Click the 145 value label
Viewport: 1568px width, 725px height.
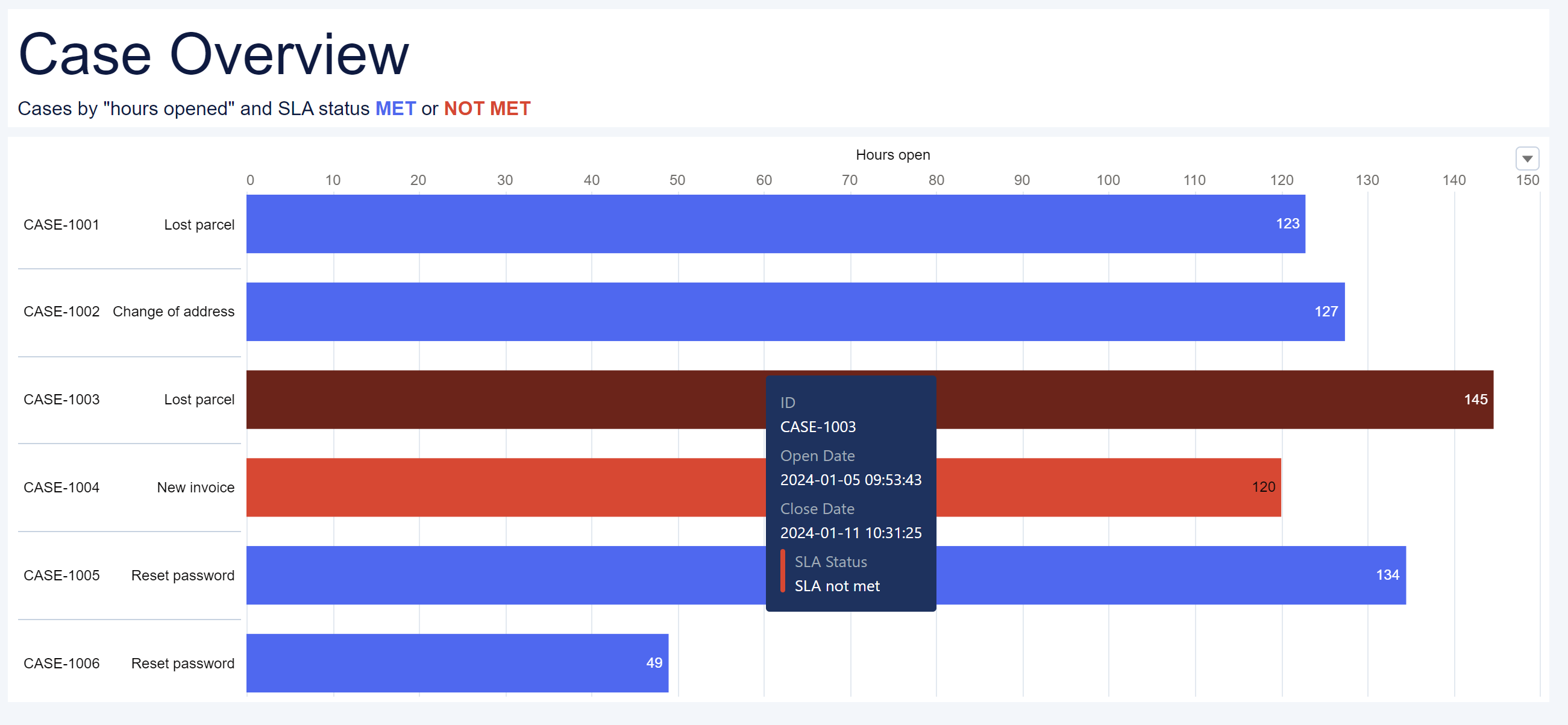(x=1475, y=400)
